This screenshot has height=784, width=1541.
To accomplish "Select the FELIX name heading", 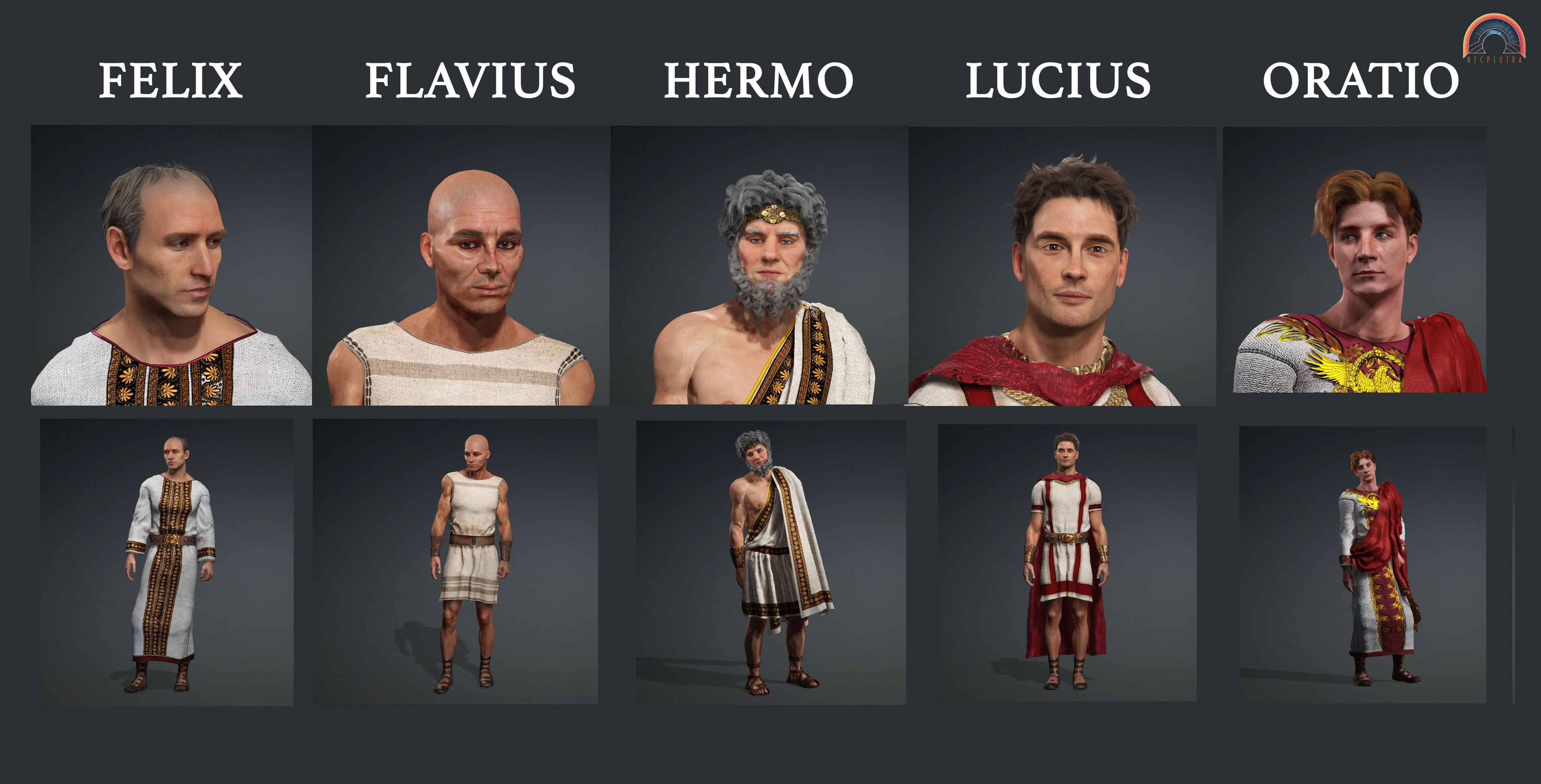I will point(171,80).
